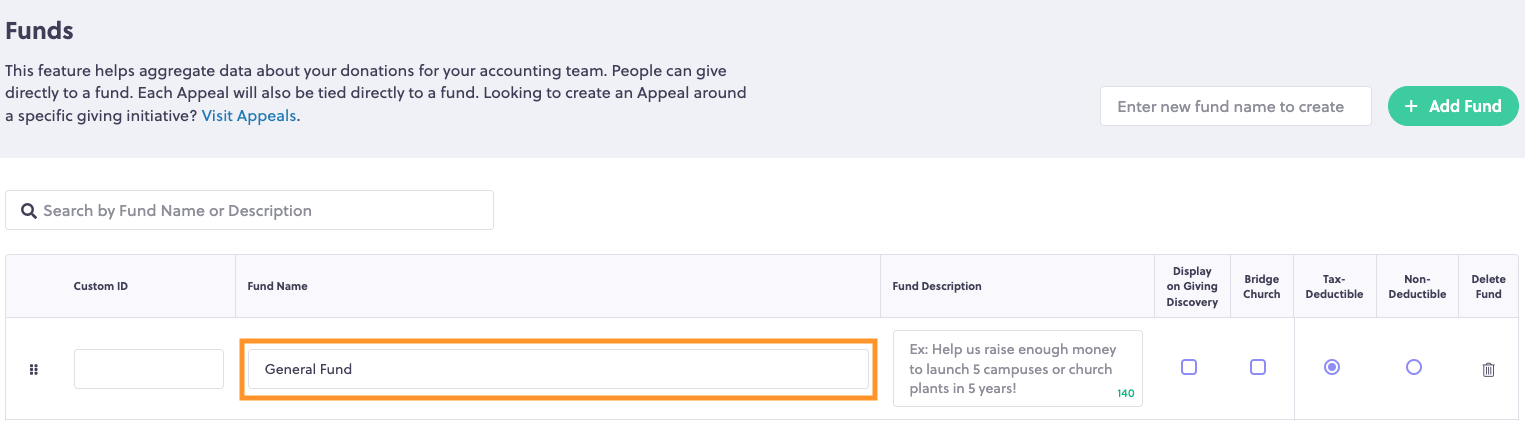The image size is (1525, 421).
Task: Click the Fund Description column header
Action: pyautogui.click(x=937, y=286)
